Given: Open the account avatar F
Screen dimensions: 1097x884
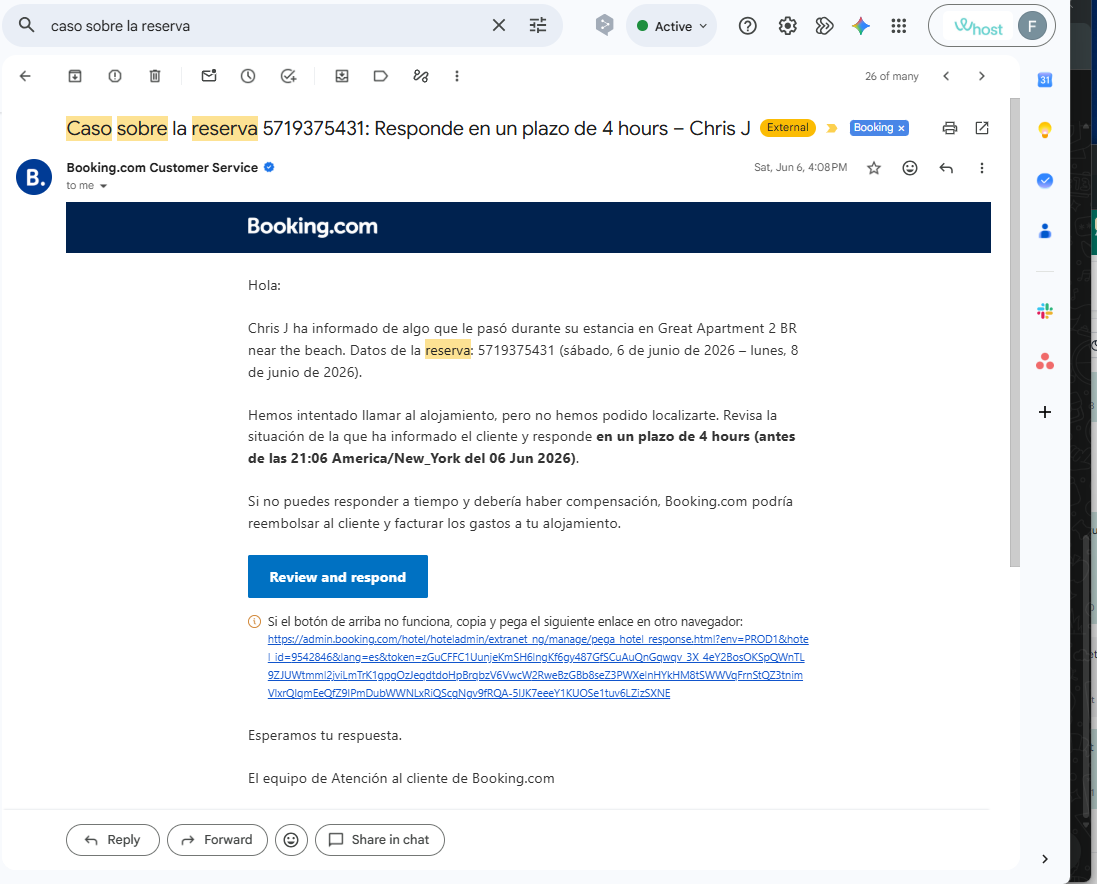Looking at the screenshot, I should [x=1032, y=27].
